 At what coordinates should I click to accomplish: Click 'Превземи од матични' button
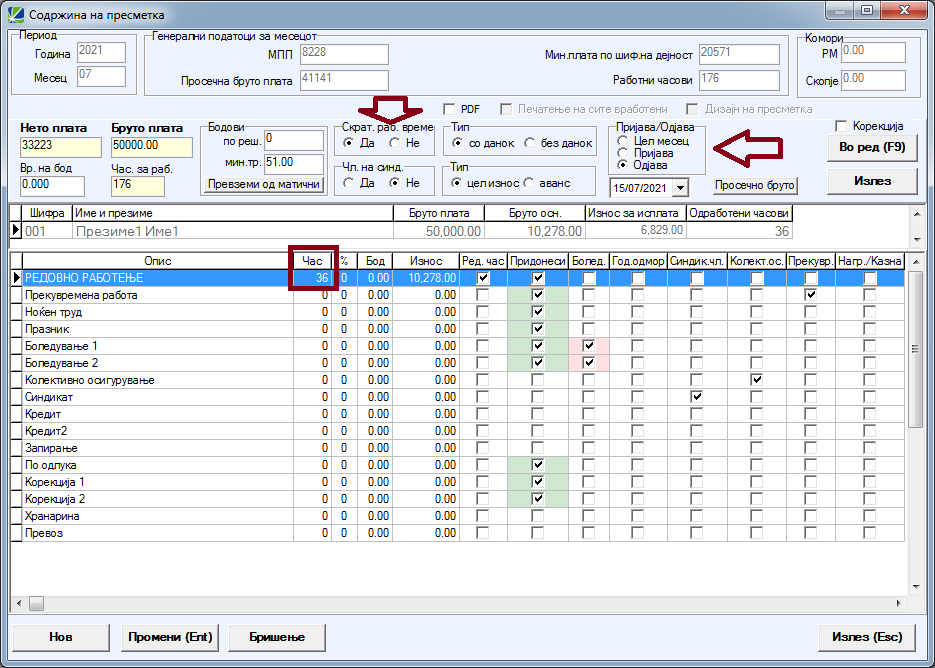[264, 185]
